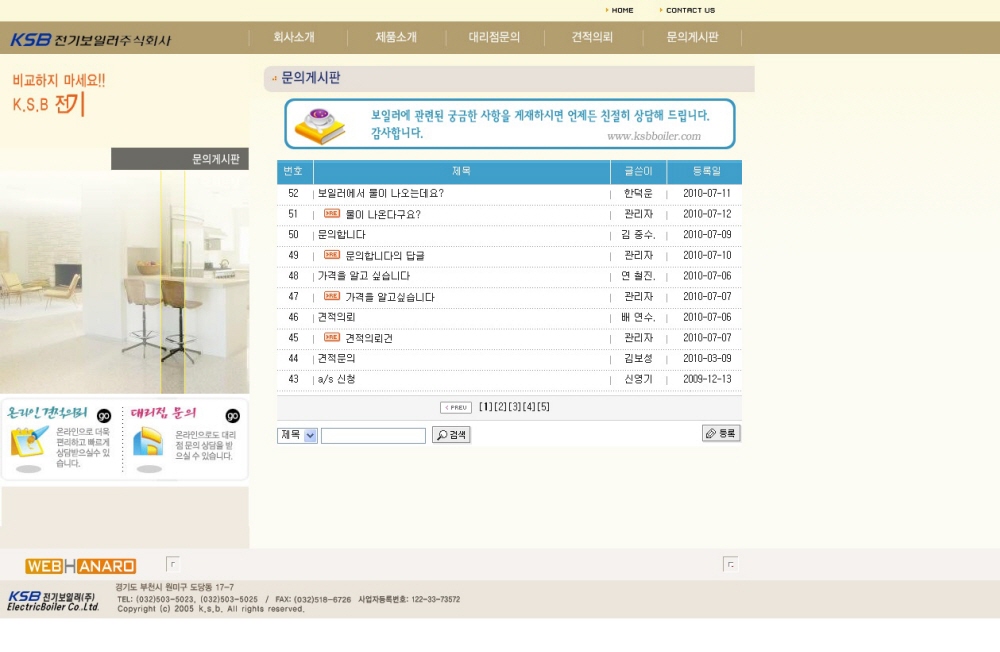
Task: Go to the 제품소개 menu
Action: 396,38
